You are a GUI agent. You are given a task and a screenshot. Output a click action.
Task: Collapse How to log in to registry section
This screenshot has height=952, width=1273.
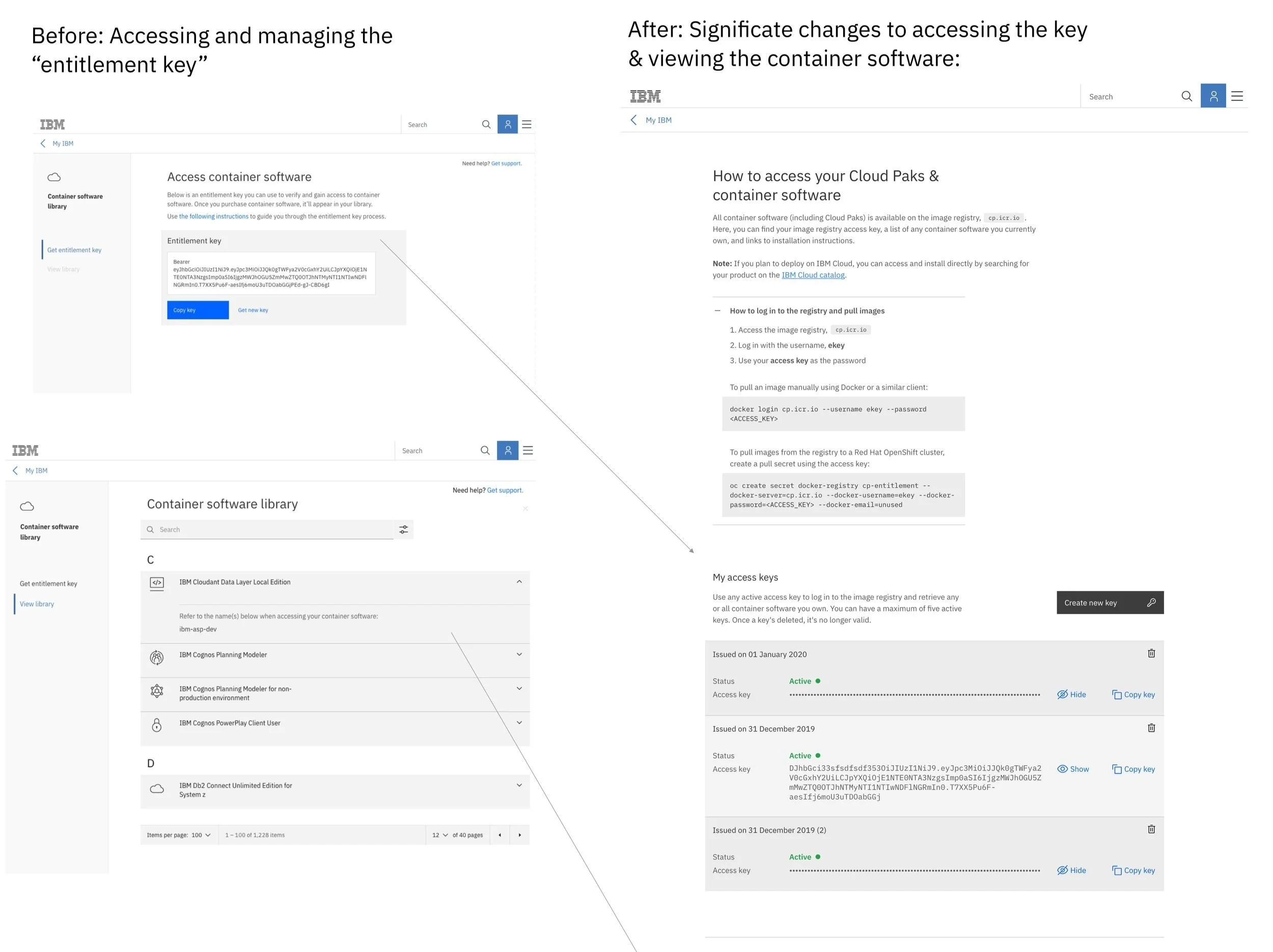[717, 311]
